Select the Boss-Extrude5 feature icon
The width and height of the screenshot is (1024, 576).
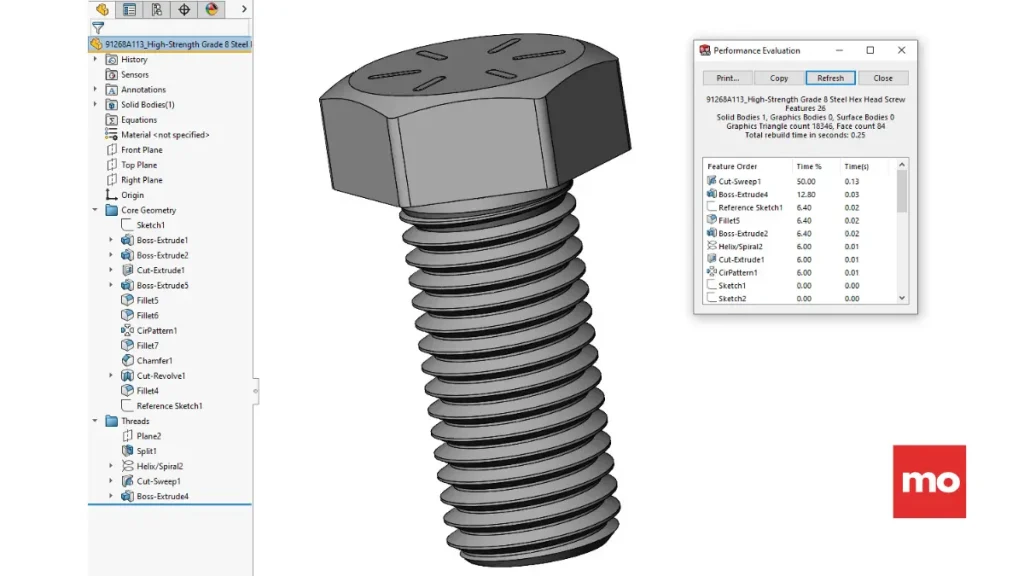click(127, 285)
